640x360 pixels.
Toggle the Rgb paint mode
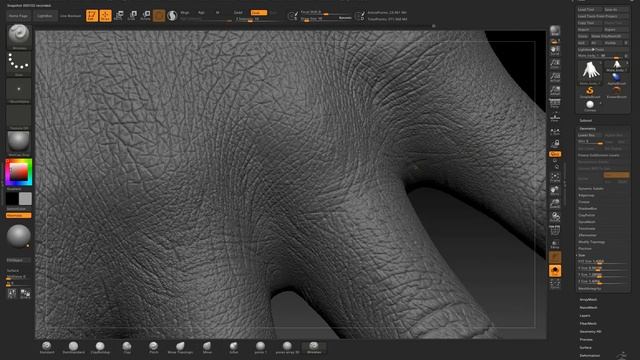coord(201,13)
